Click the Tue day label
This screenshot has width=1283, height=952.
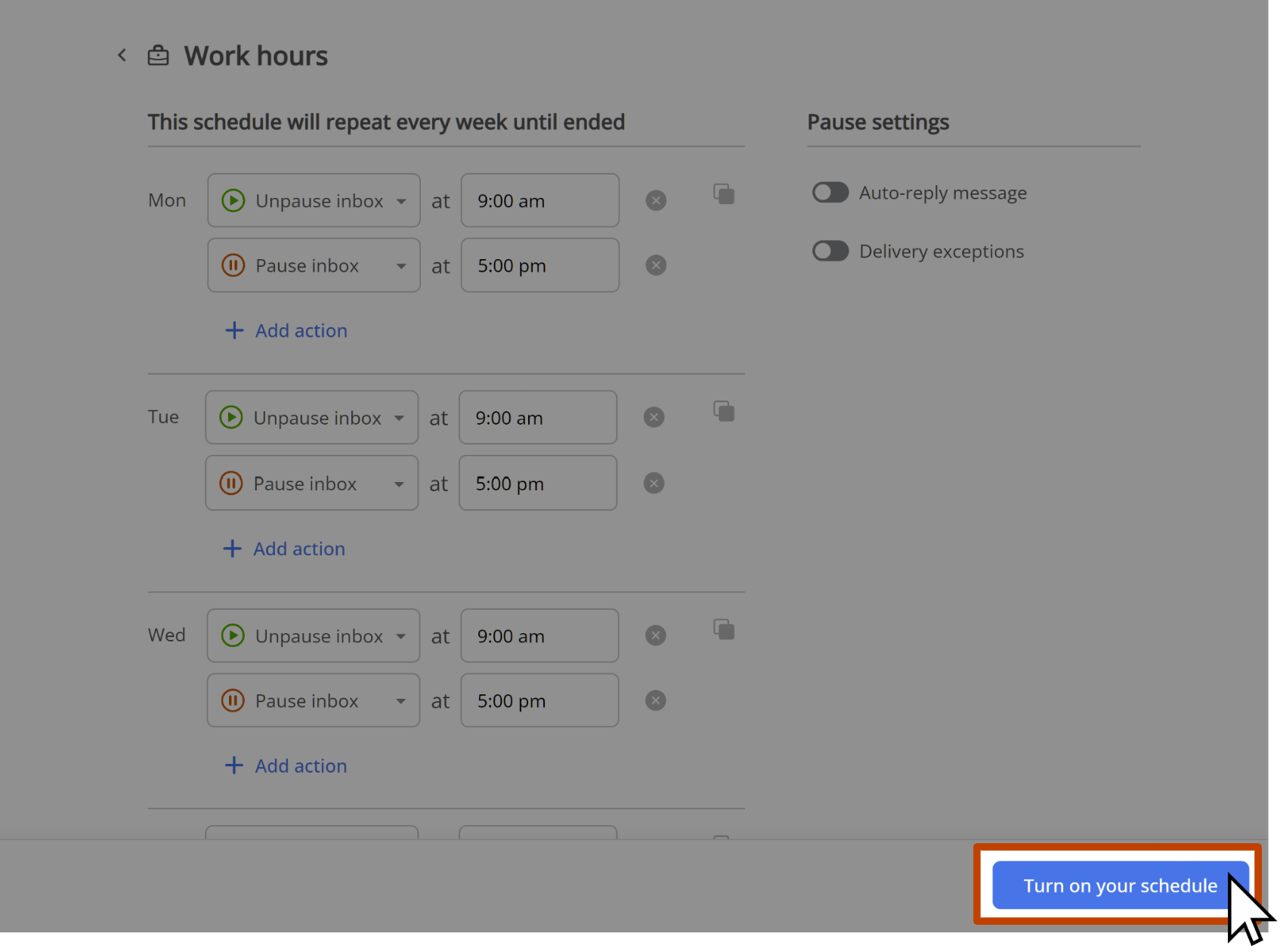[163, 417]
